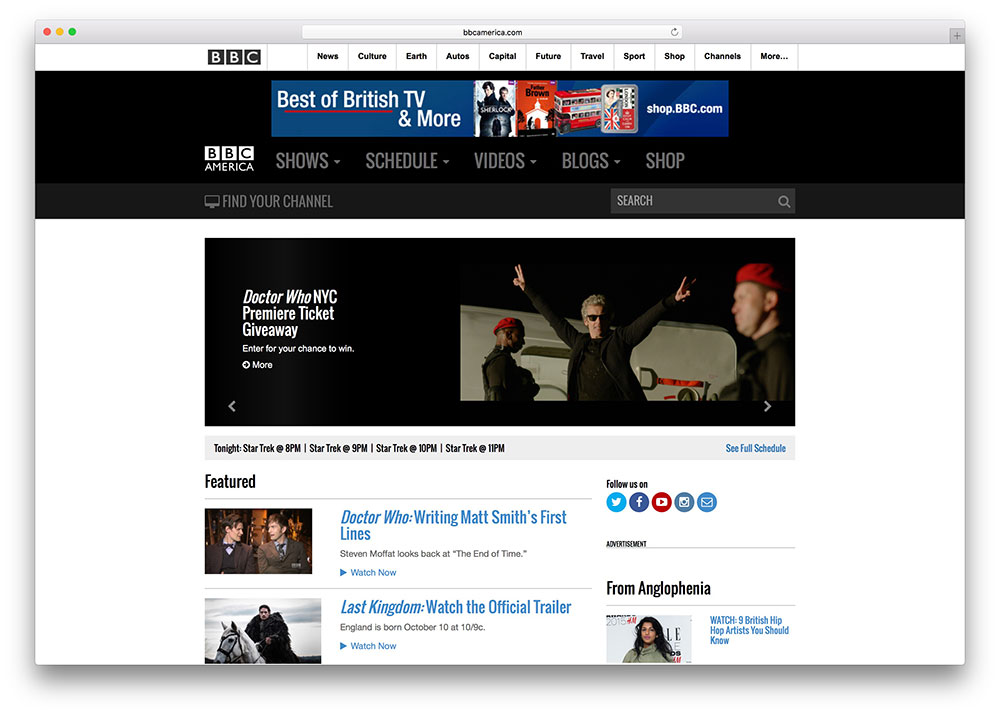Open the Best of British TV shop banner
This screenshot has height=715, width=1000.
499,108
